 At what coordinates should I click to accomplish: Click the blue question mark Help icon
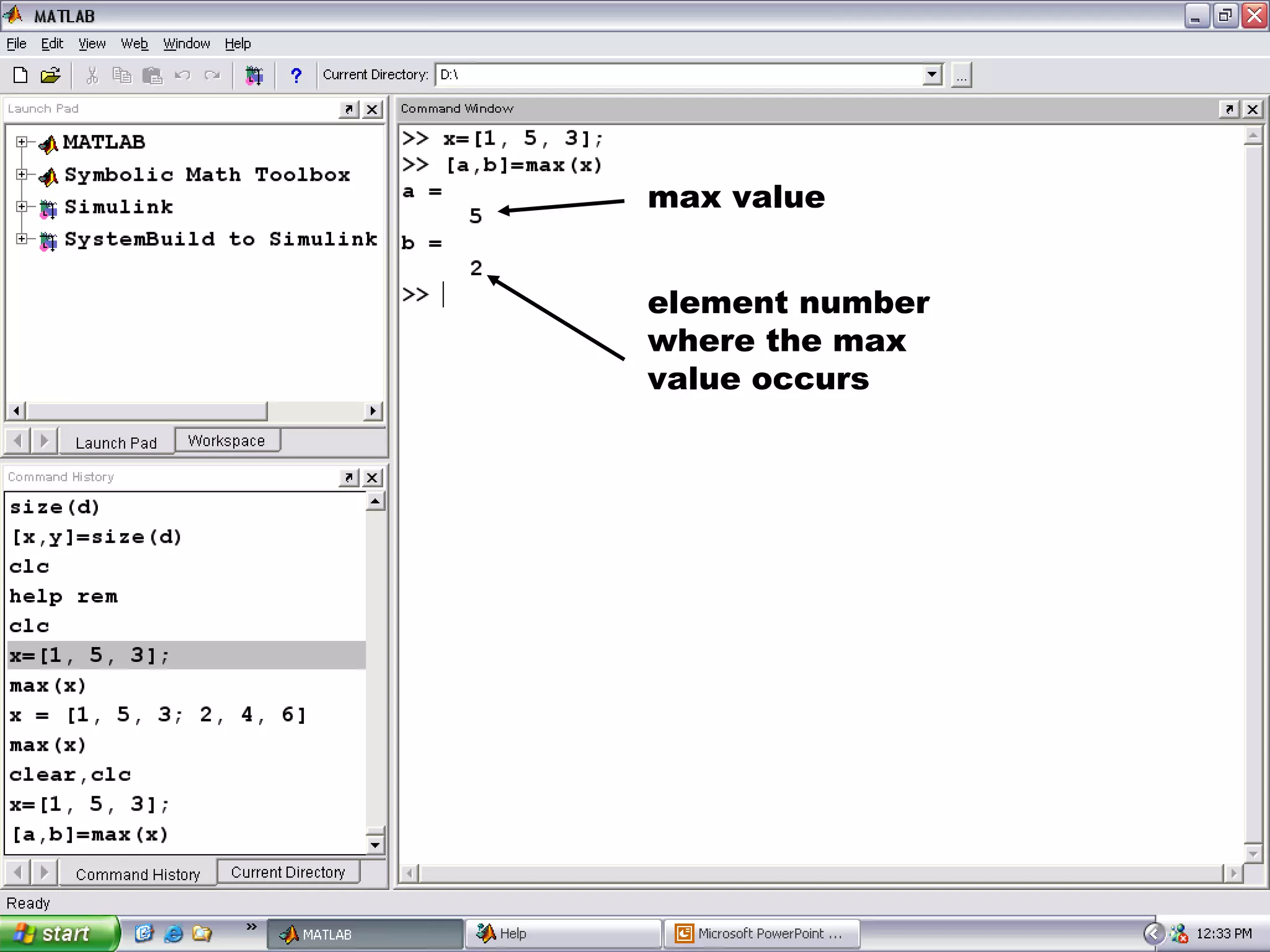(x=296, y=75)
